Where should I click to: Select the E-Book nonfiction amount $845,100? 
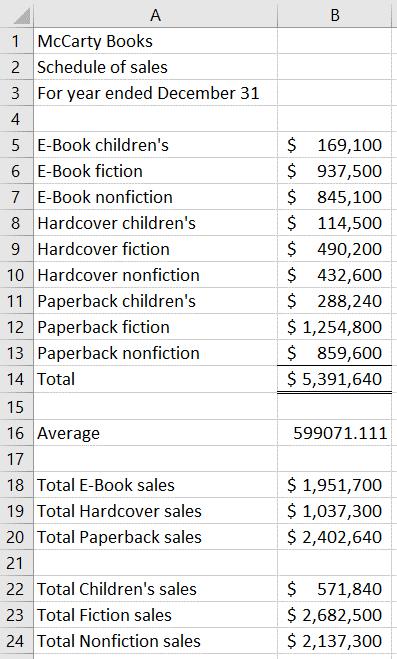click(335, 197)
